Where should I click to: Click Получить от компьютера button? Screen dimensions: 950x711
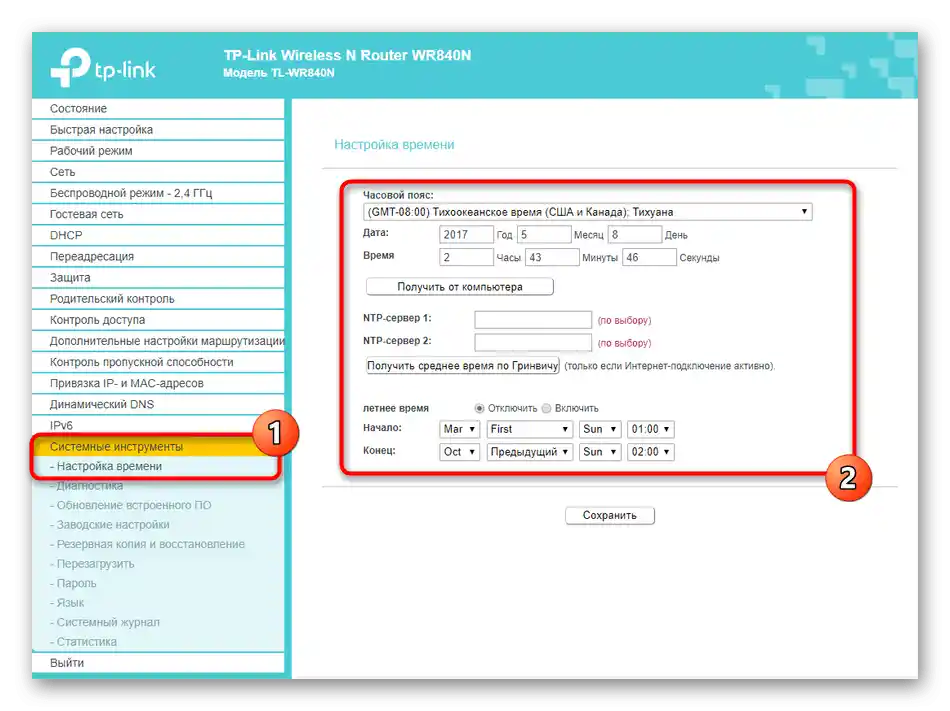[460, 287]
